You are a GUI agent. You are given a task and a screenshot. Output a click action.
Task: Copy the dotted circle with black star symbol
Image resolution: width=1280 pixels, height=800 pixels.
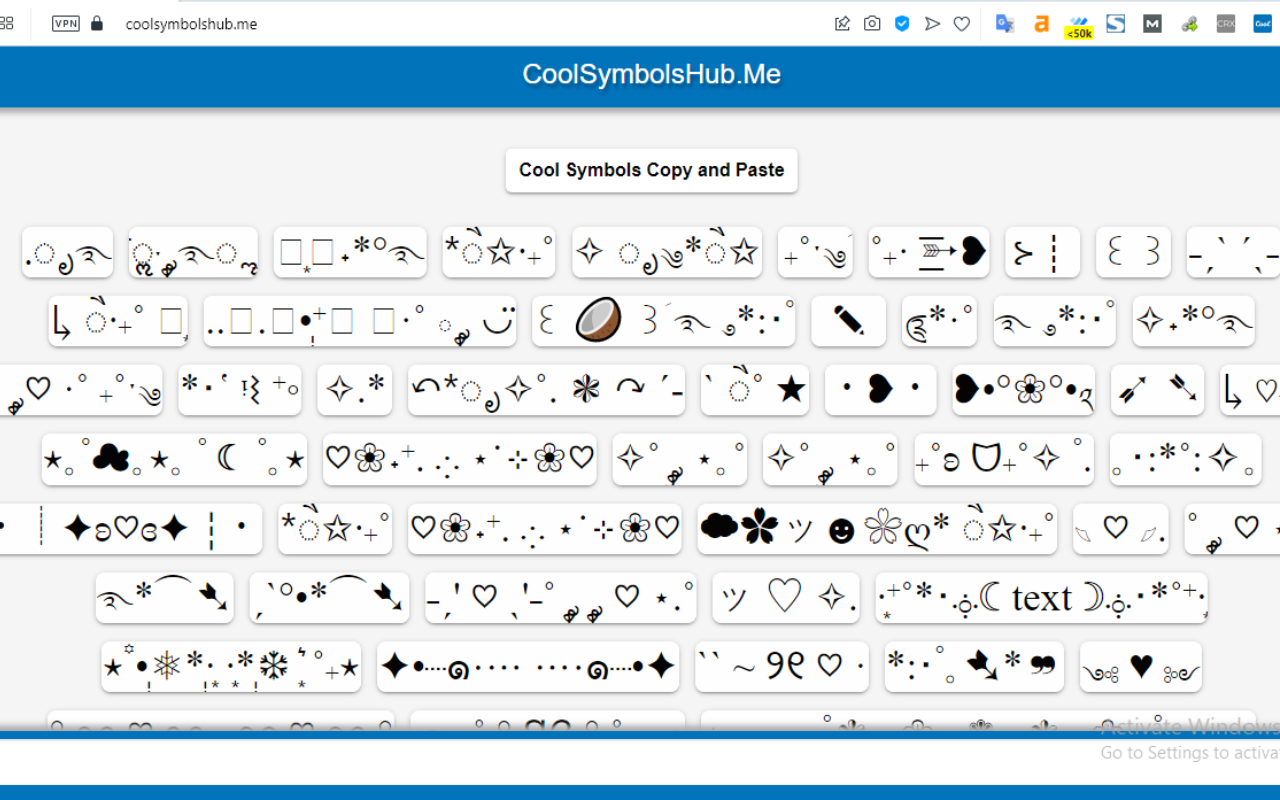click(755, 390)
